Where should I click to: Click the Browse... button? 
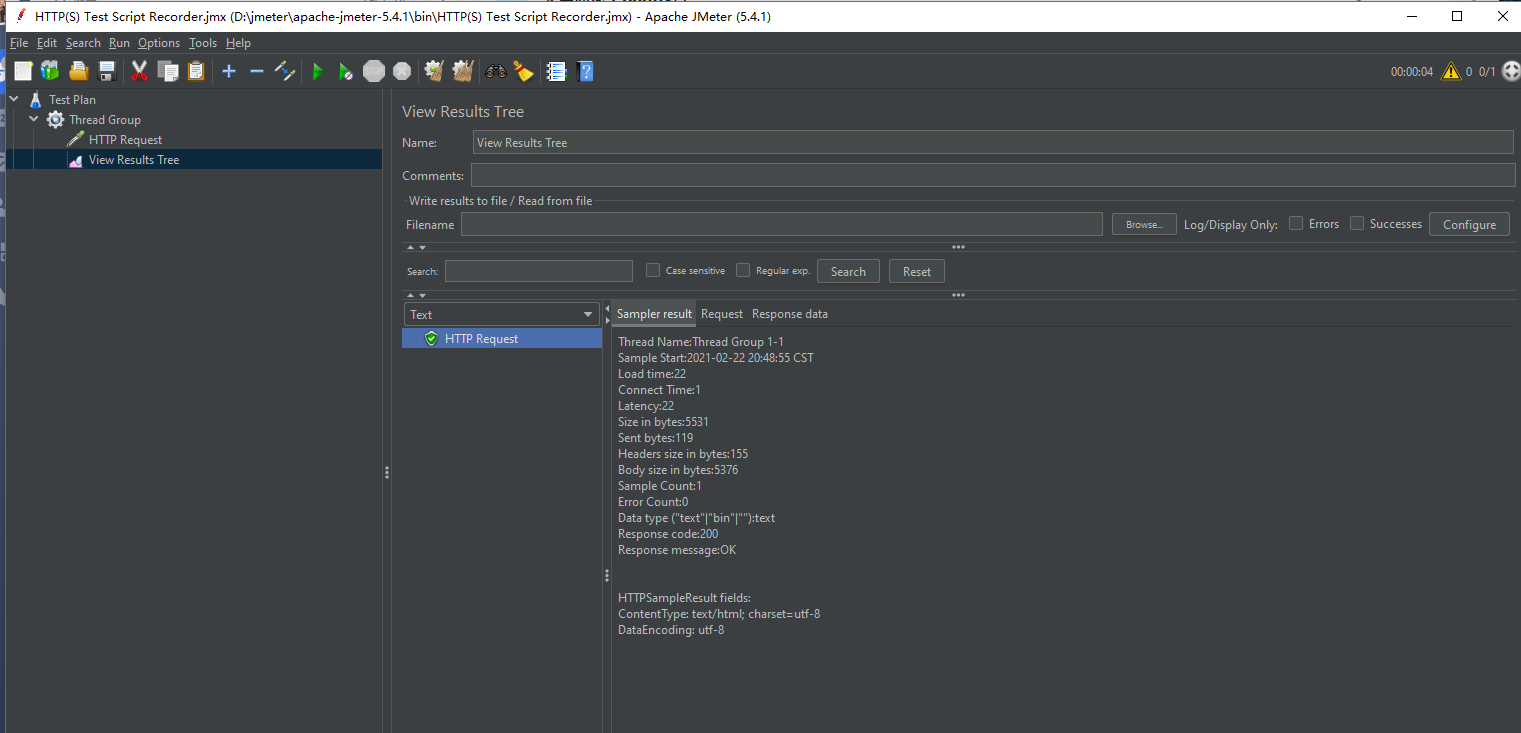pos(1144,225)
